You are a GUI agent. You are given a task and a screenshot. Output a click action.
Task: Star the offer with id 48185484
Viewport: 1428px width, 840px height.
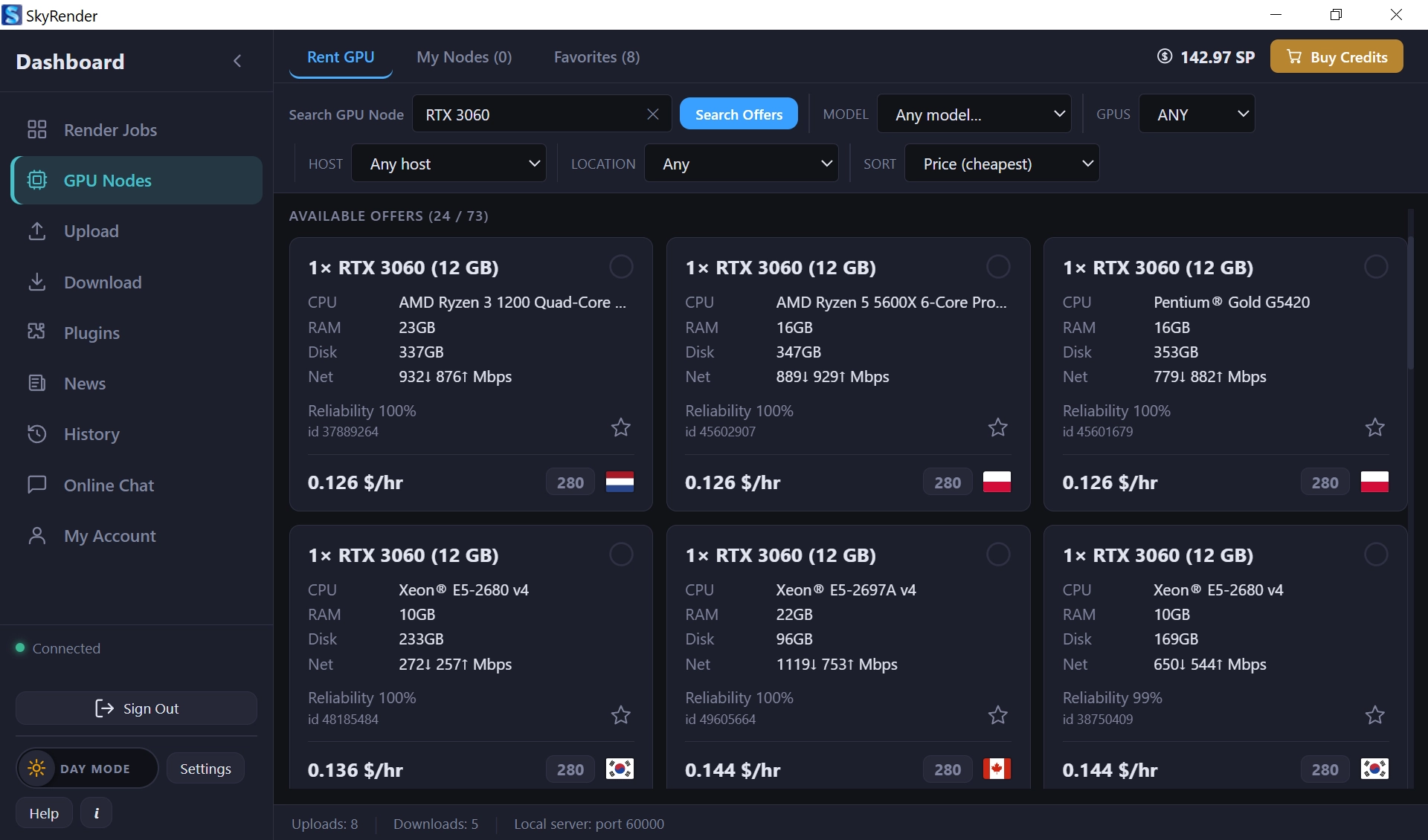[620, 715]
